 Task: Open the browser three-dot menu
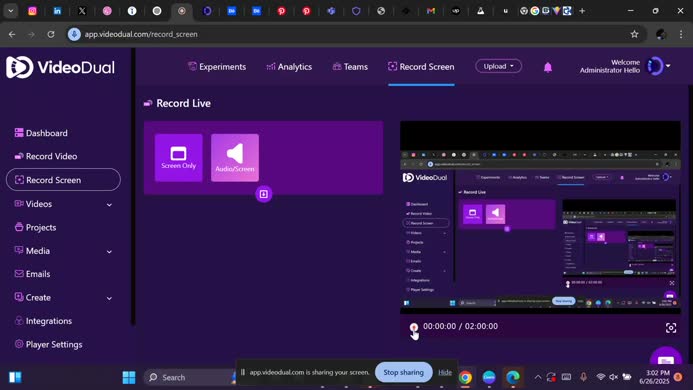pos(681,34)
